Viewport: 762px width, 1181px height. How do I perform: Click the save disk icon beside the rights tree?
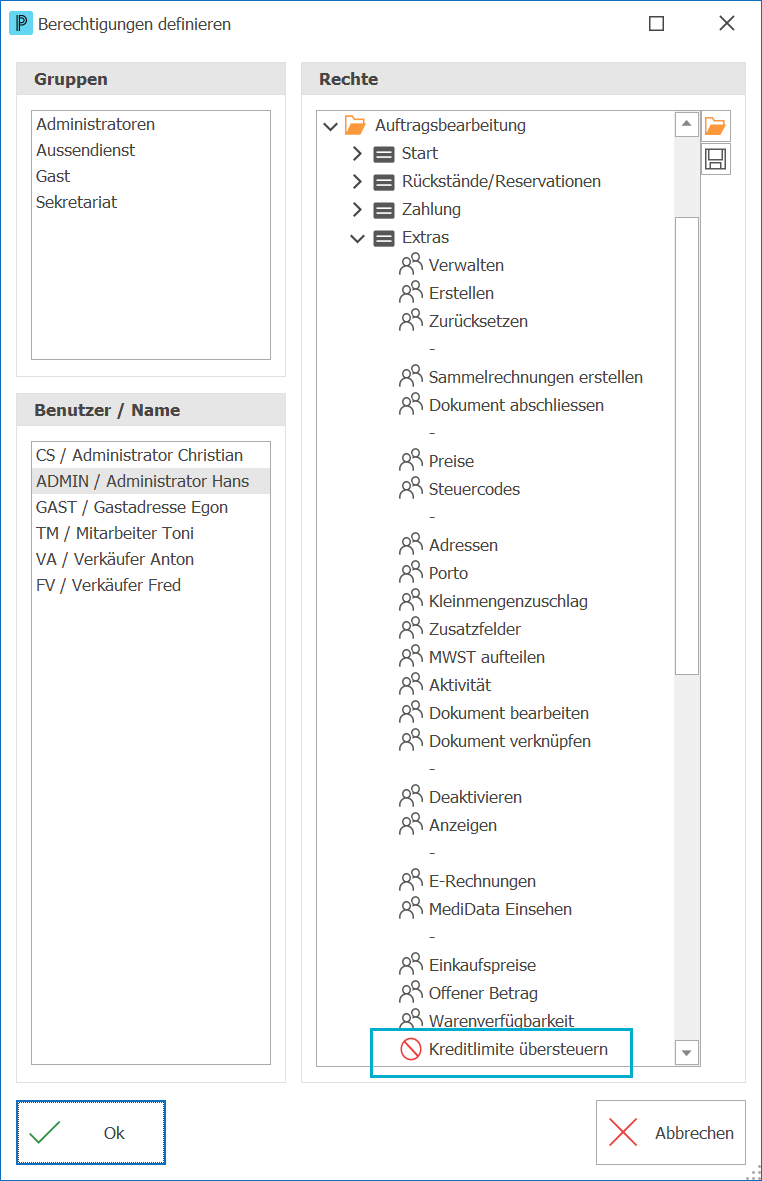pos(715,159)
